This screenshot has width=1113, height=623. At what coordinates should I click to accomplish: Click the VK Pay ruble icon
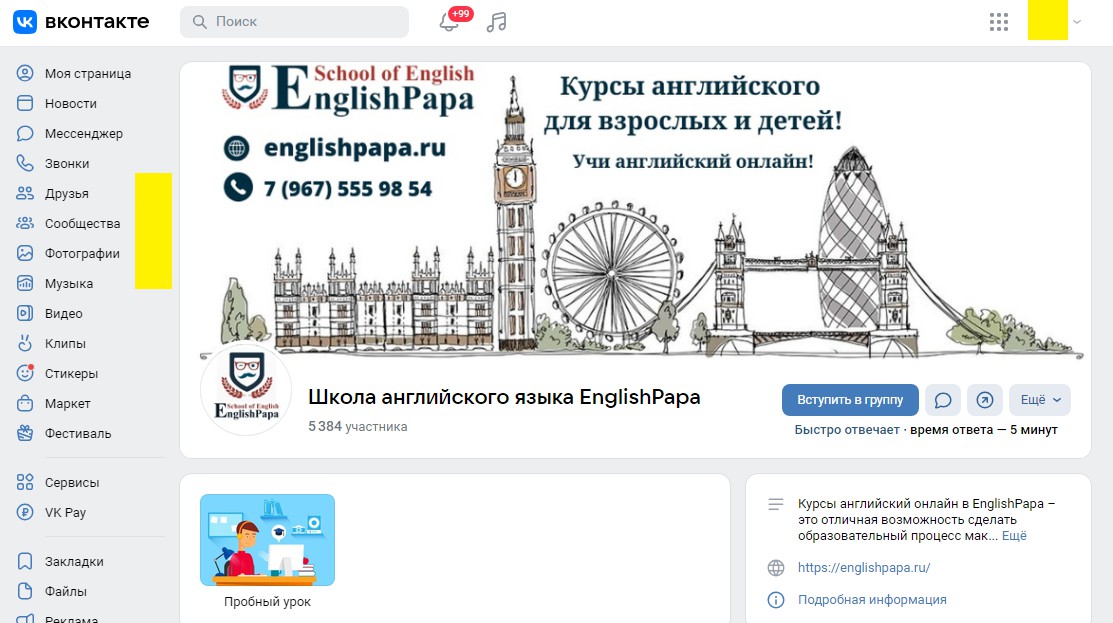pos(25,512)
